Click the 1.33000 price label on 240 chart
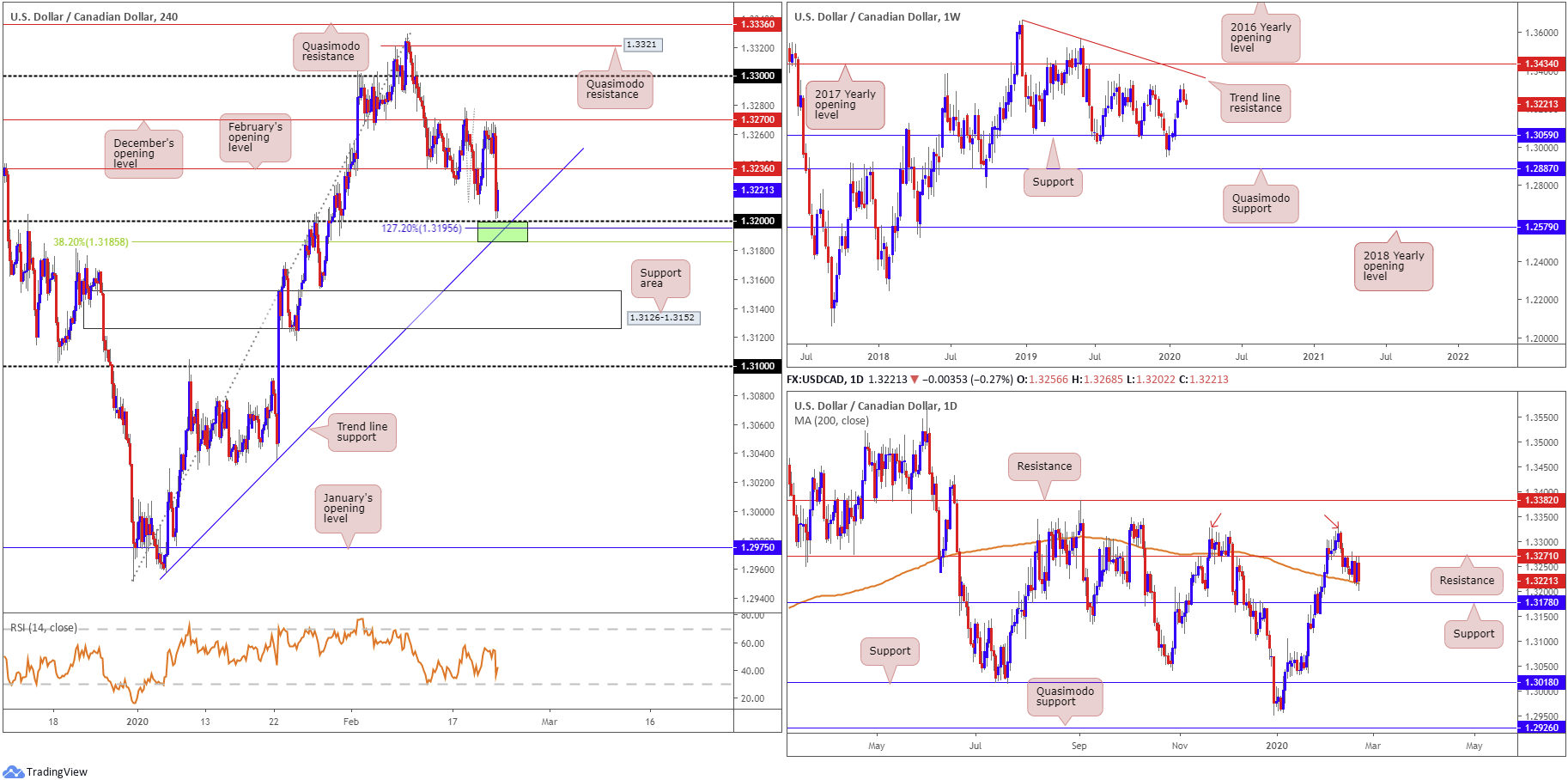1568x780 pixels. 757,76
